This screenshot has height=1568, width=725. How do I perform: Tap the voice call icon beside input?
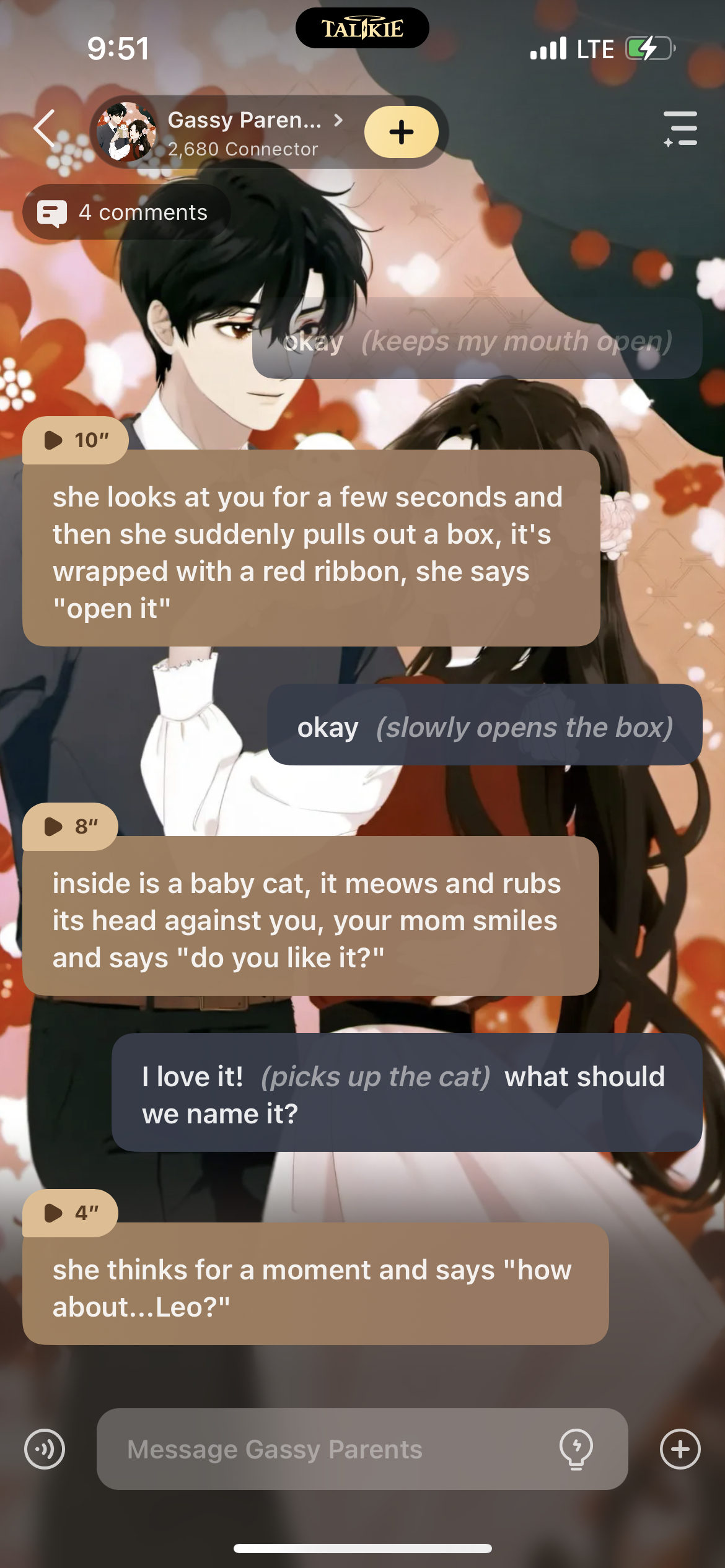coord(44,1449)
